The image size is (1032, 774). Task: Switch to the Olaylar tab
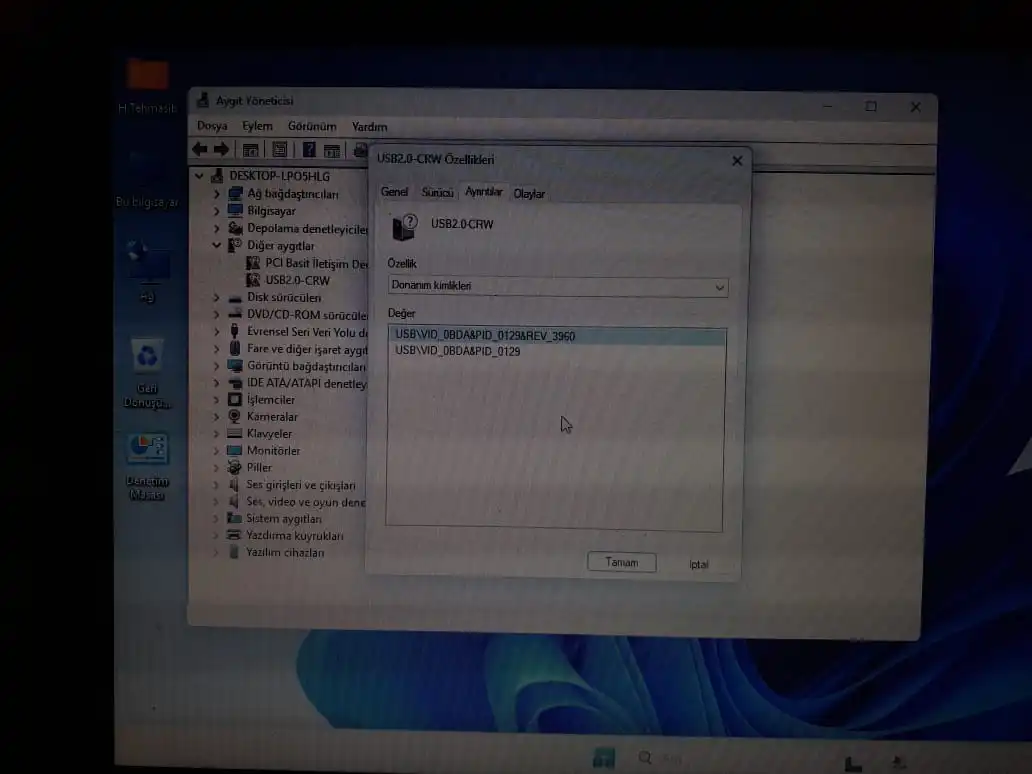coord(529,194)
